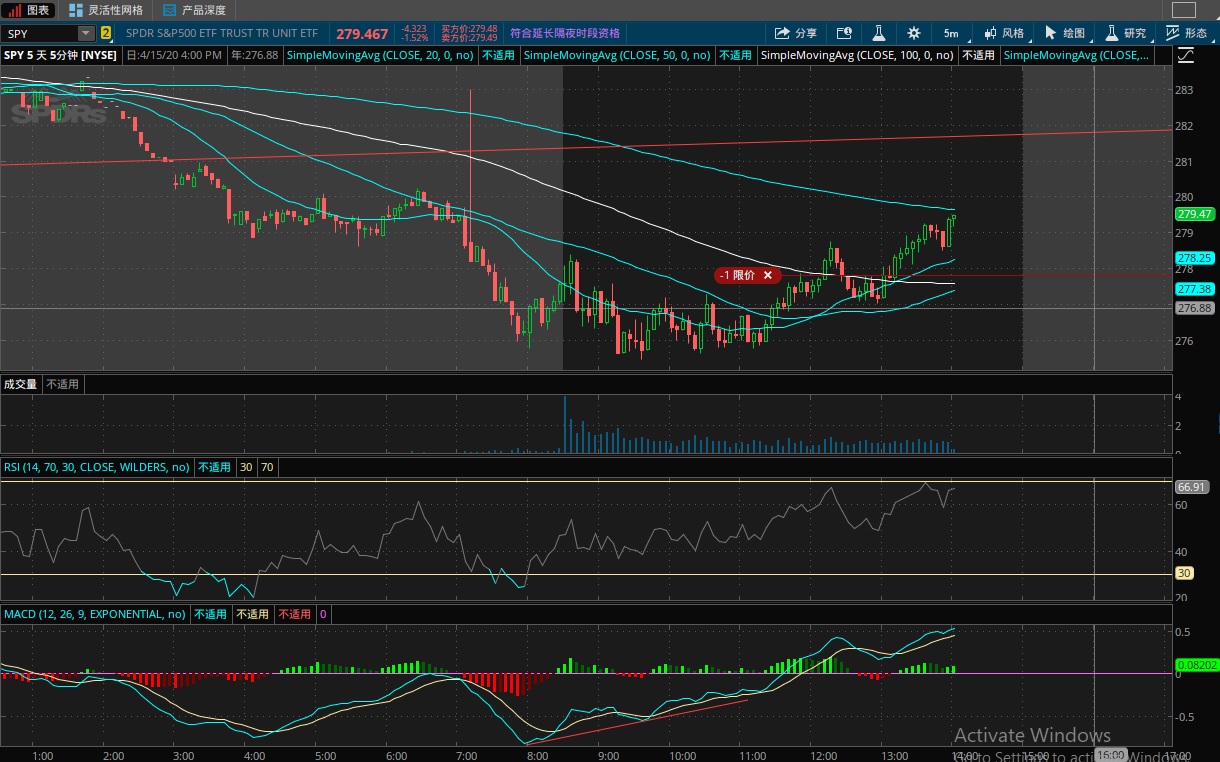This screenshot has height=762, width=1220.
Task: Click the RSI oversold 30 value box
Action: pos(246,467)
